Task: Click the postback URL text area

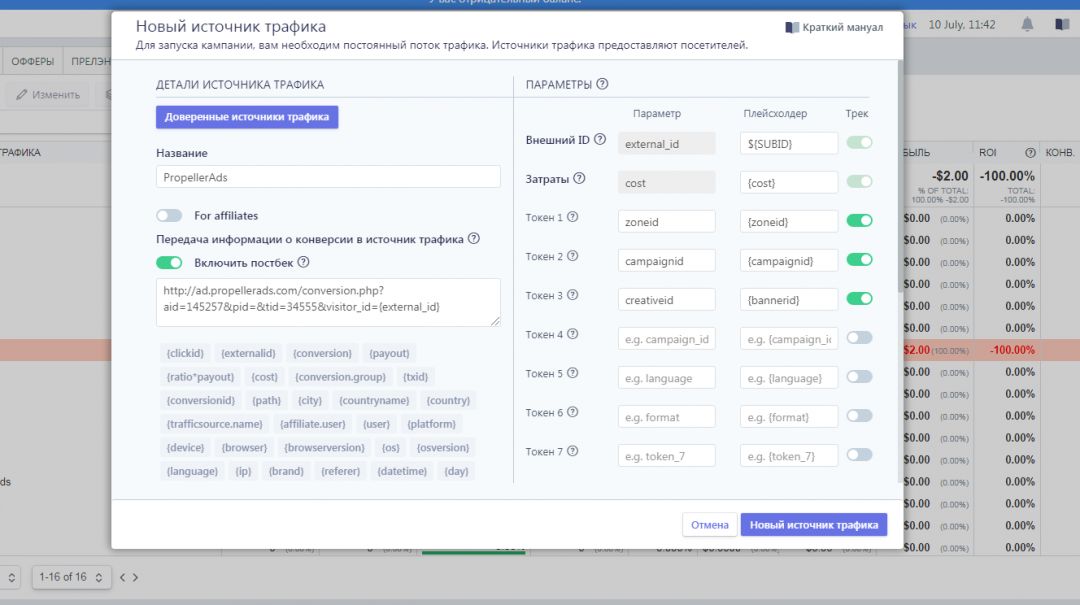Action: pos(328,302)
